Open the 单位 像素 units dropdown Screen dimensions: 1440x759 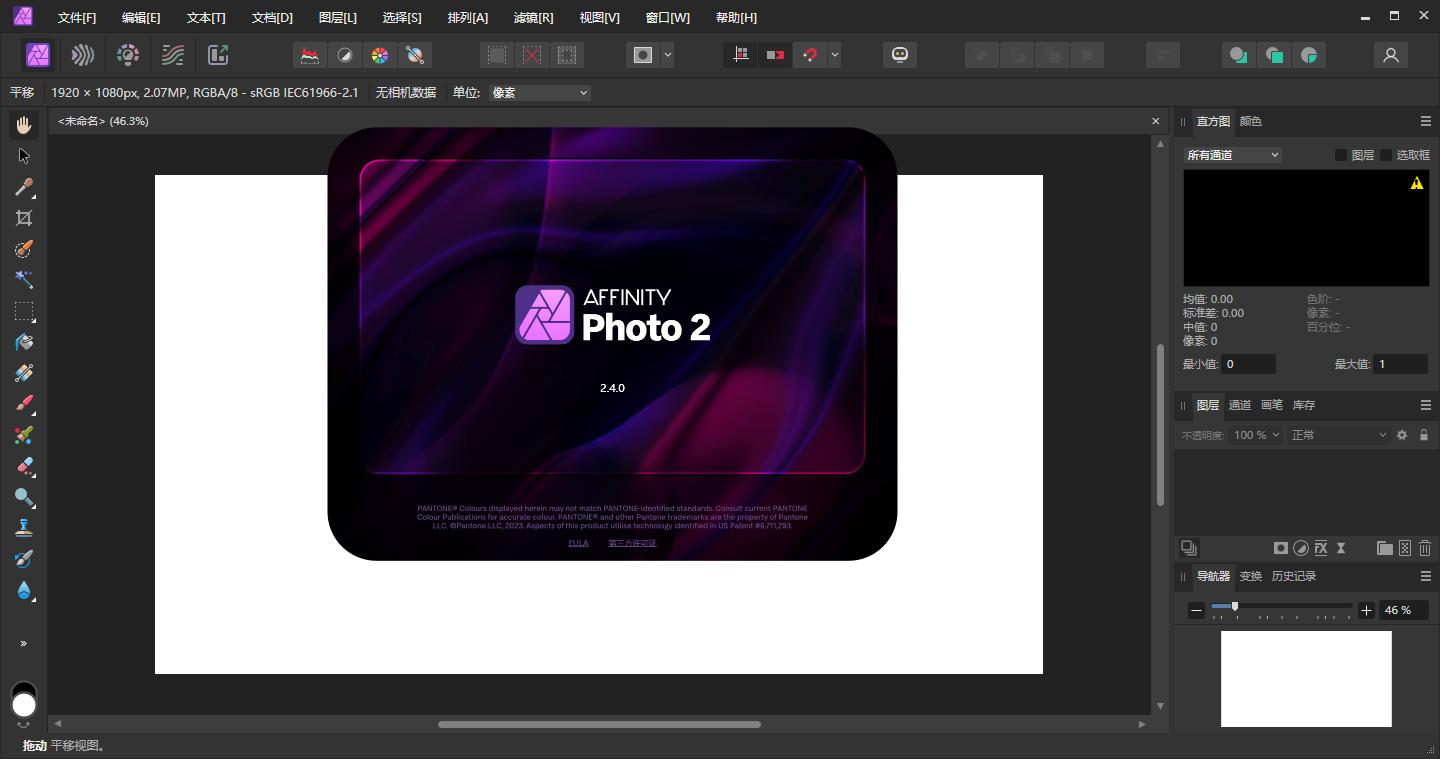[540, 93]
